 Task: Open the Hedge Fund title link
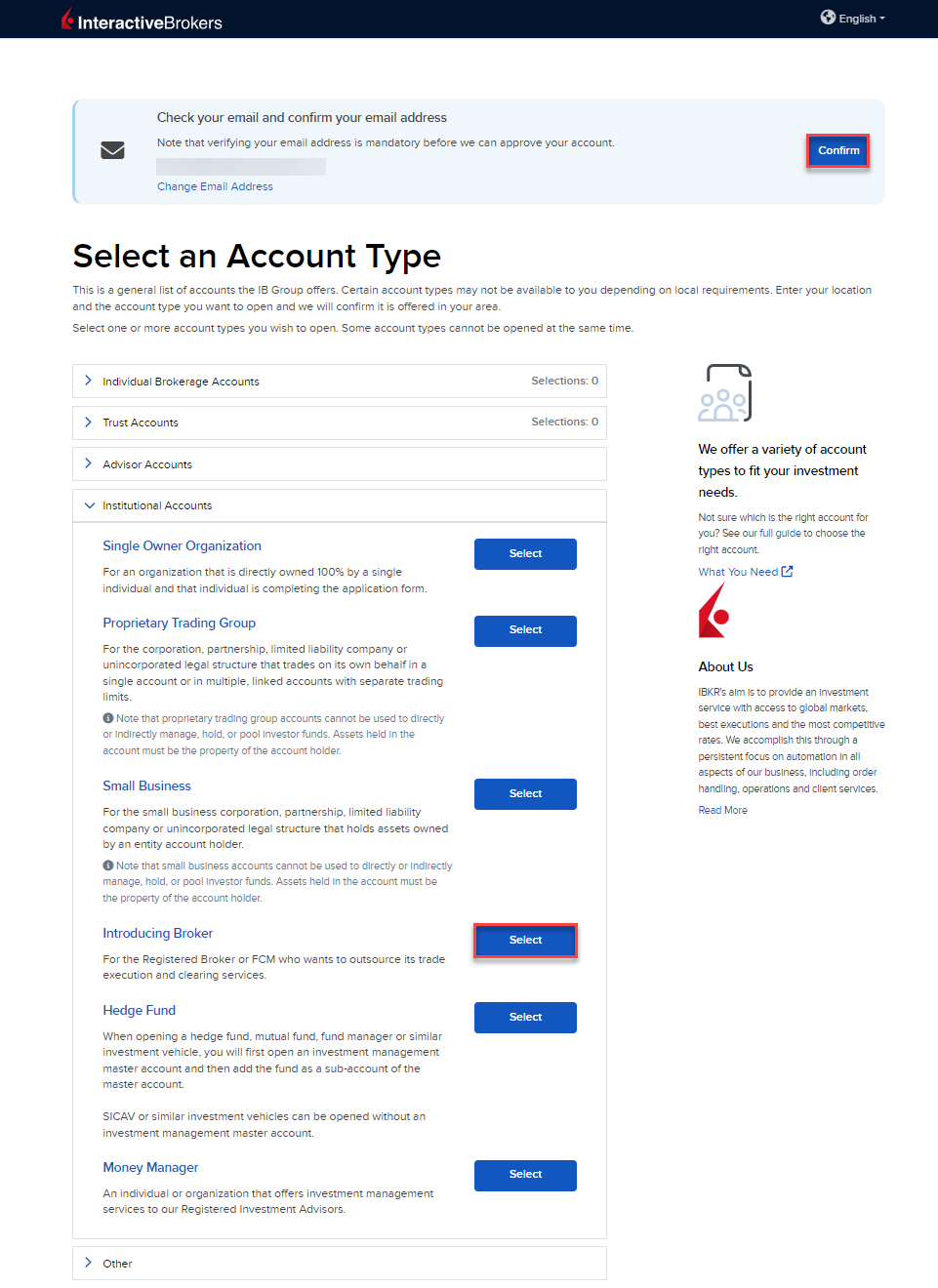point(140,1010)
